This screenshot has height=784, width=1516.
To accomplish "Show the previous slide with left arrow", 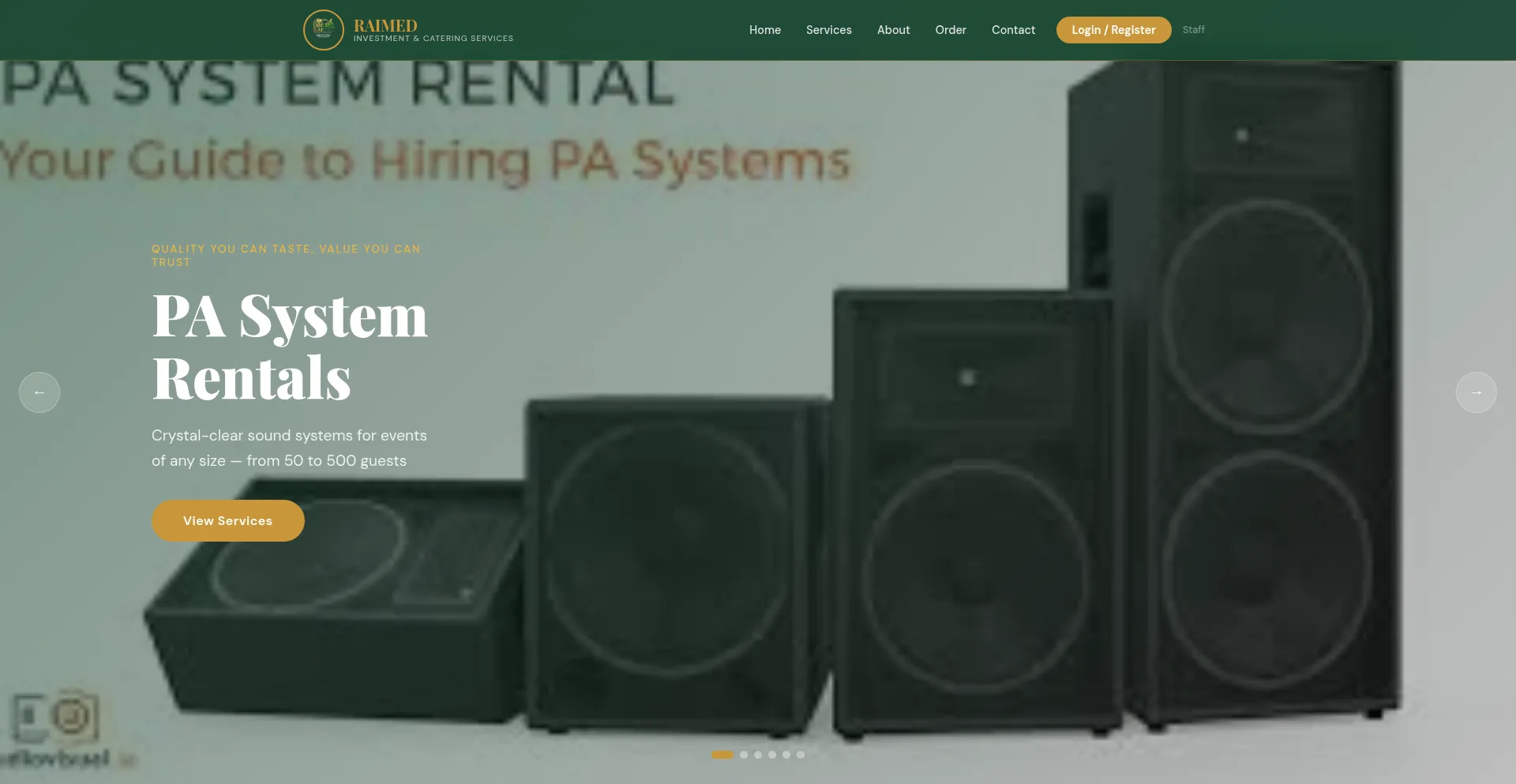I will tap(39, 392).
